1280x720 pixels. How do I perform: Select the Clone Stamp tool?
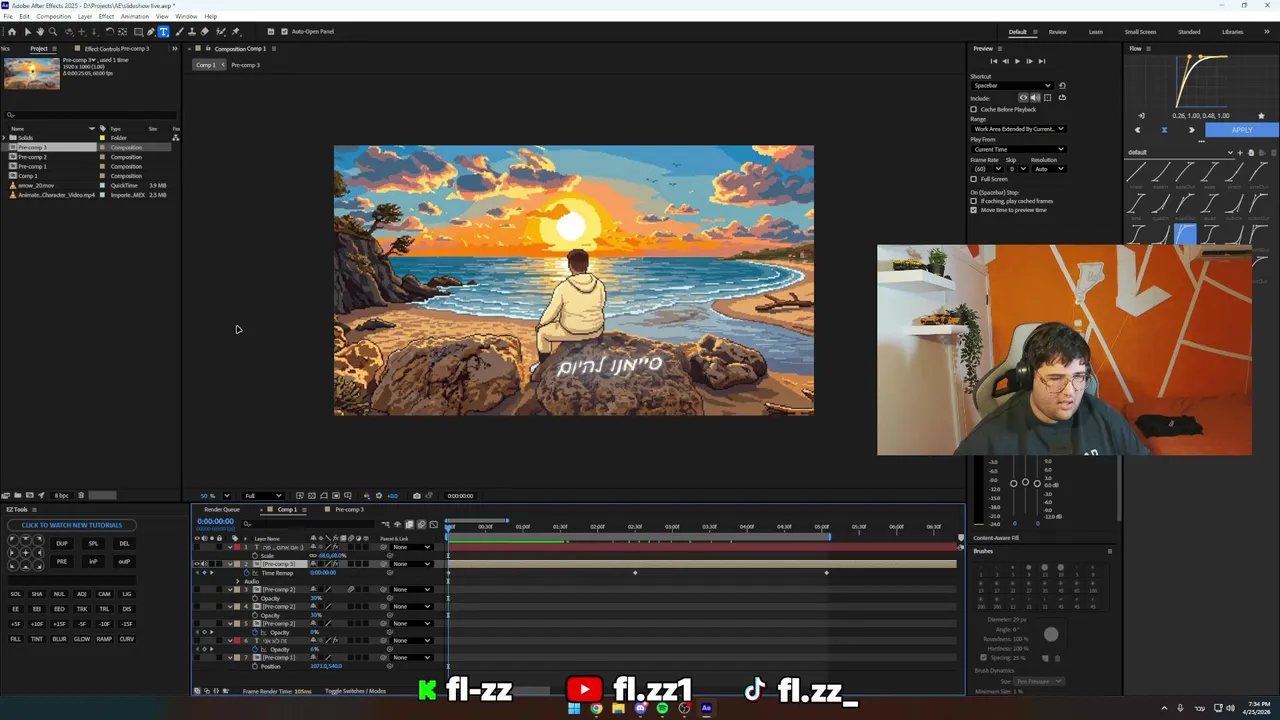pyautogui.click(x=192, y=32)
